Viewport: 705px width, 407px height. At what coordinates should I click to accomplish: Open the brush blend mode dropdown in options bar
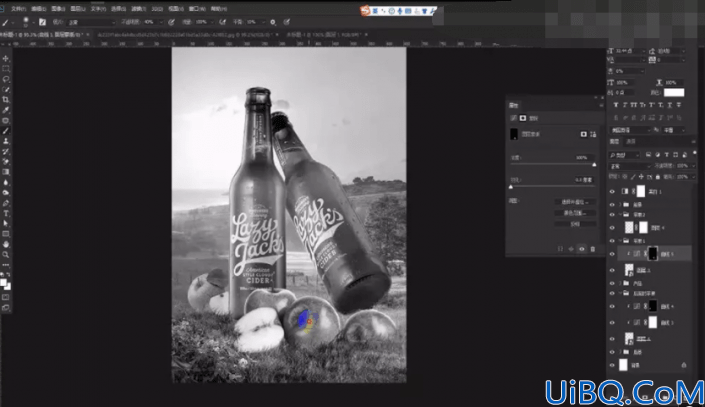pyautogui.click(x=91, y=22)
